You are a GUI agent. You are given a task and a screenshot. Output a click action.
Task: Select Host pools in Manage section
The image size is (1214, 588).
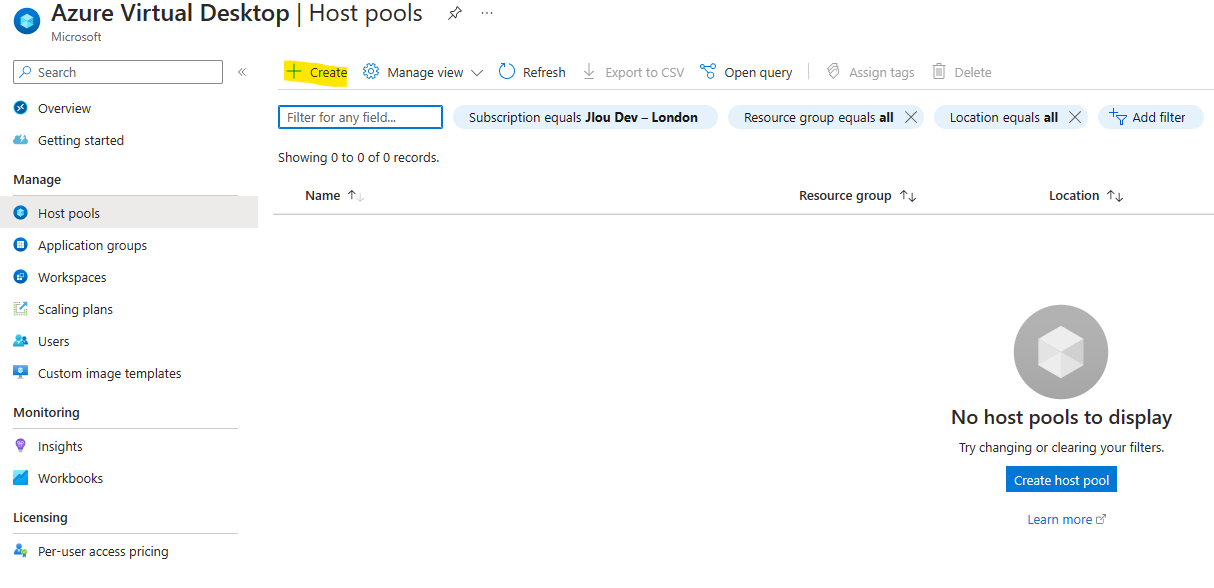69,213
